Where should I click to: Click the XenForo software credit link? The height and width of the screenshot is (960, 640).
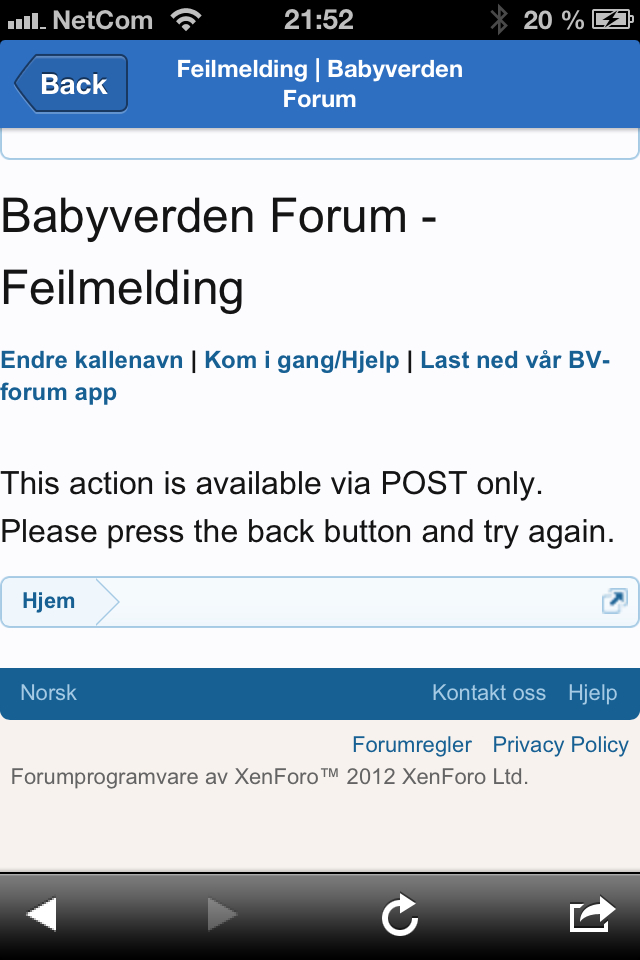tap(268, 776)
